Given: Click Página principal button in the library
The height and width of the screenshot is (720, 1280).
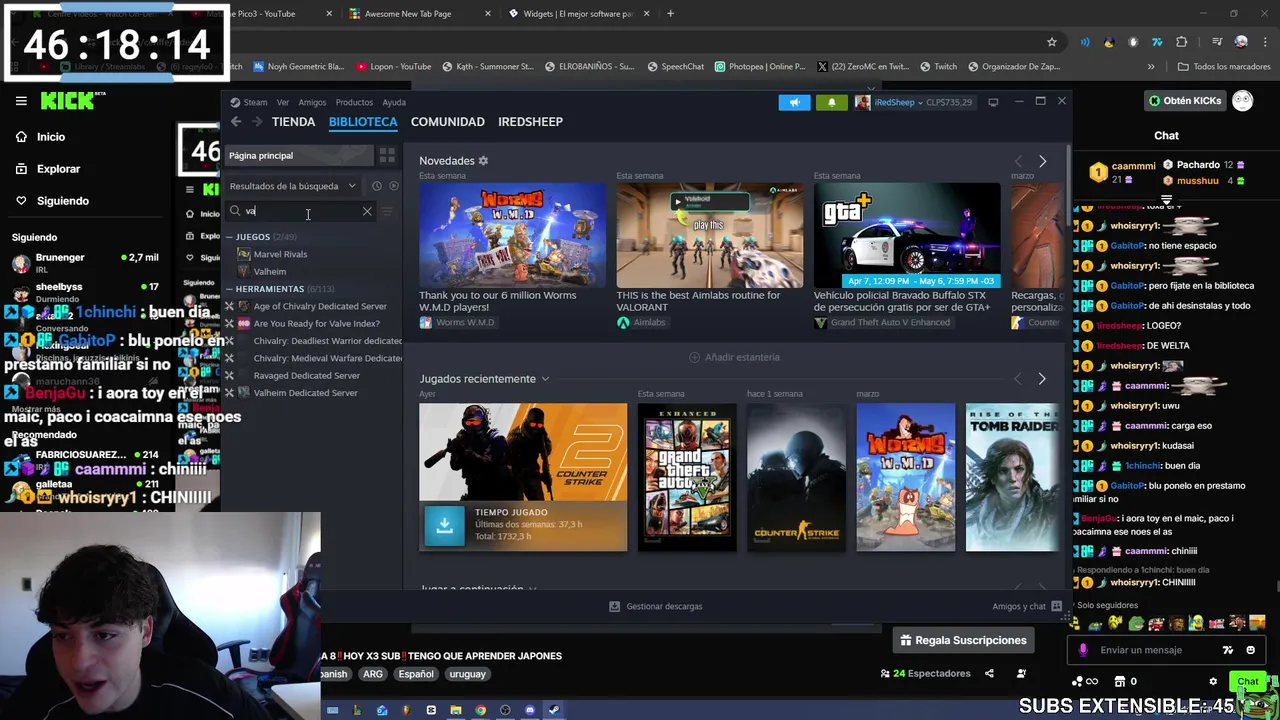Looking at the screenshot, I should tap(298, 155).
